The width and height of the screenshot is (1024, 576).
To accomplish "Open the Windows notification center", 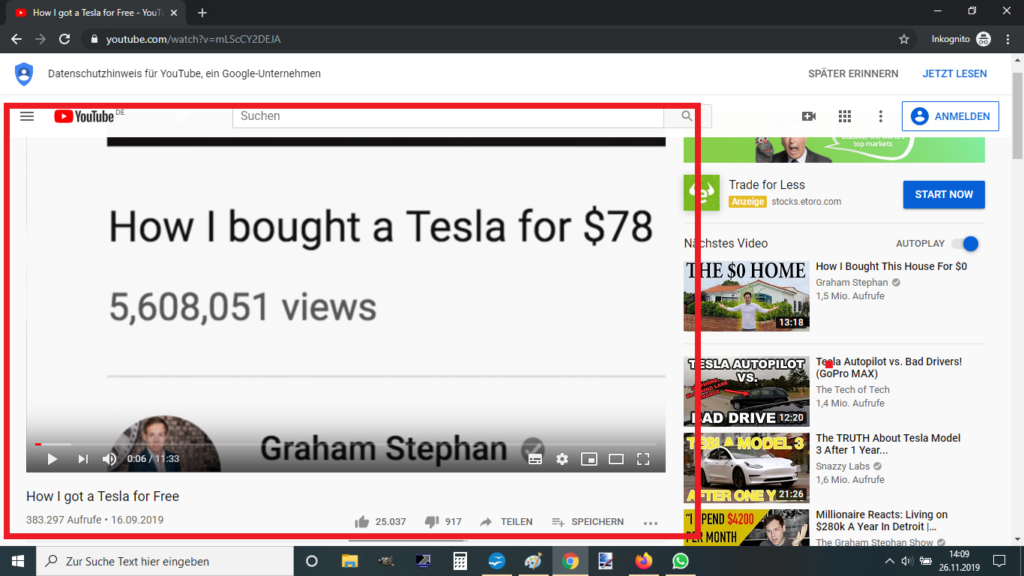I will point(999,561).
